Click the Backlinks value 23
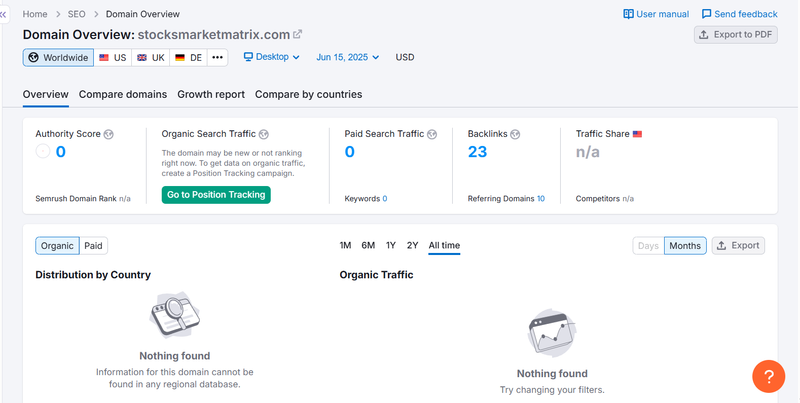 [x=478, y=152]
